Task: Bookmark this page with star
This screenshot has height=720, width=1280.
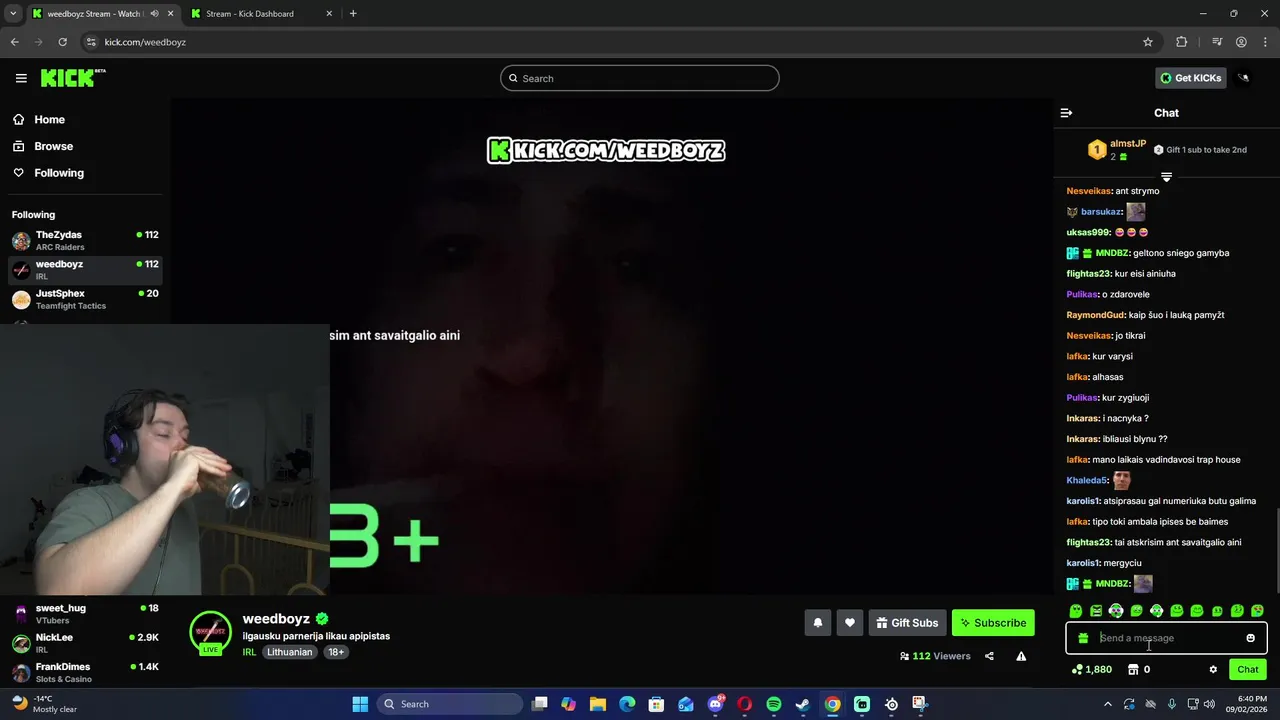Action: click(x=1148, y=42)
